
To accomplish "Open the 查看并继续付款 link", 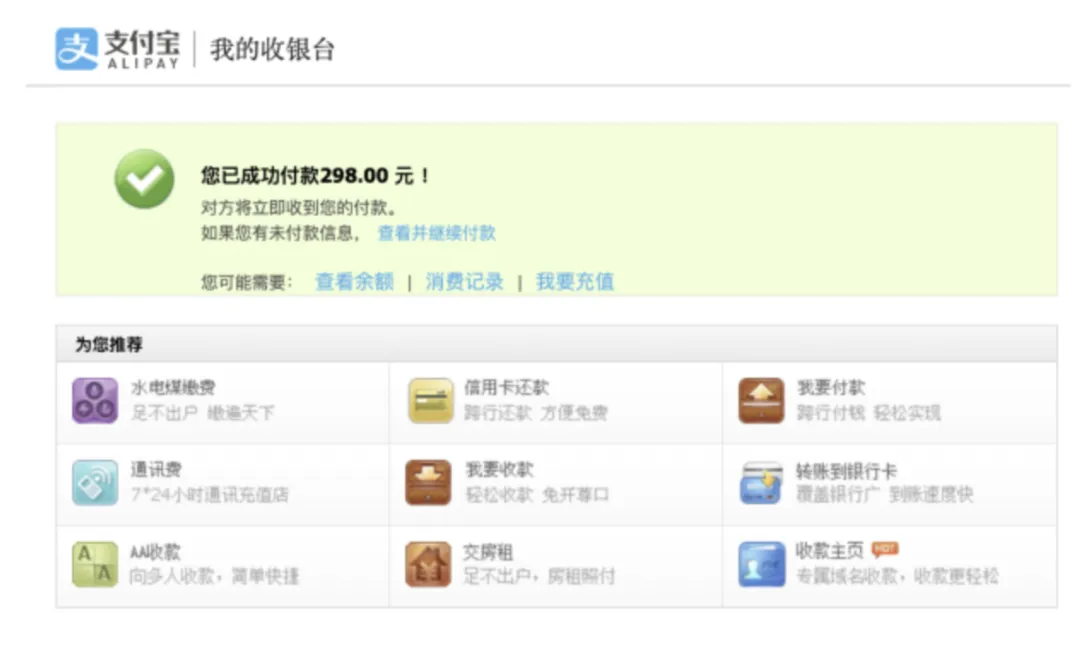I will pos(436,233).
